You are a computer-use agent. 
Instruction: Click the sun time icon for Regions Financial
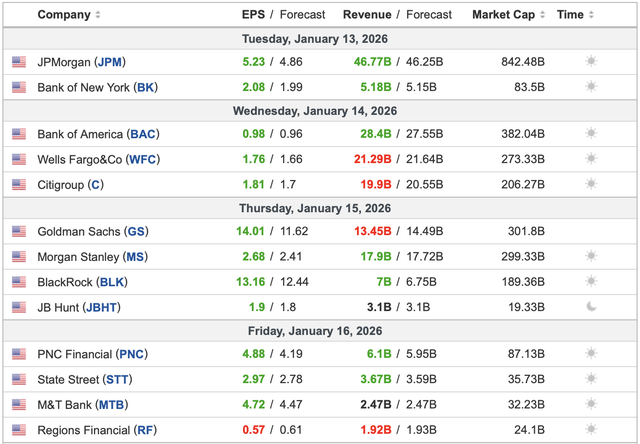click(591, 429)
